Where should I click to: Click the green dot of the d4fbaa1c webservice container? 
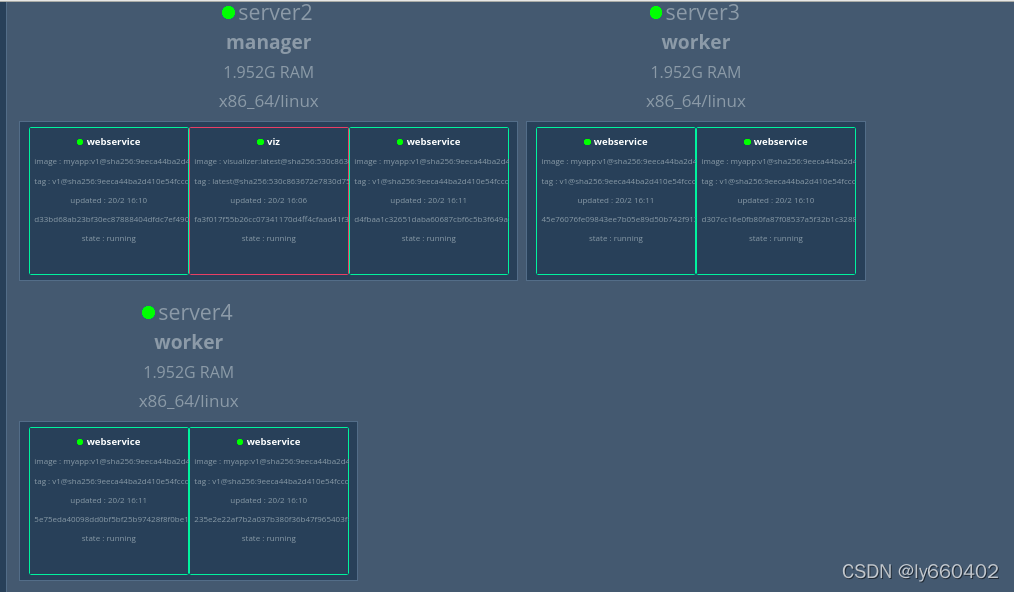pos(400,142)
